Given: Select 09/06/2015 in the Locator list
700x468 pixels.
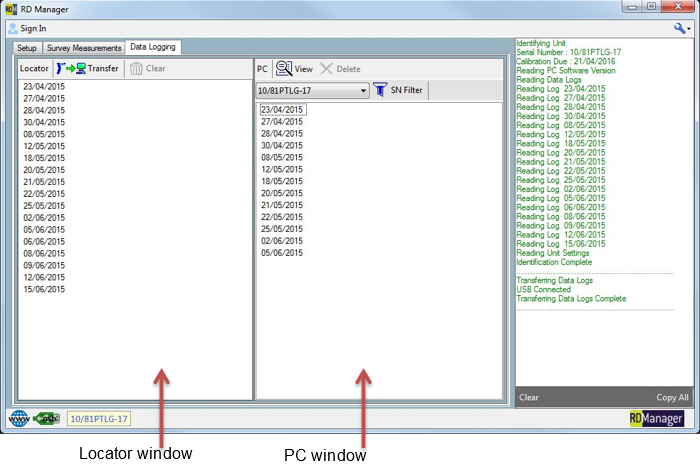Looking at the screenshot, I should click(x=44, y=266).
